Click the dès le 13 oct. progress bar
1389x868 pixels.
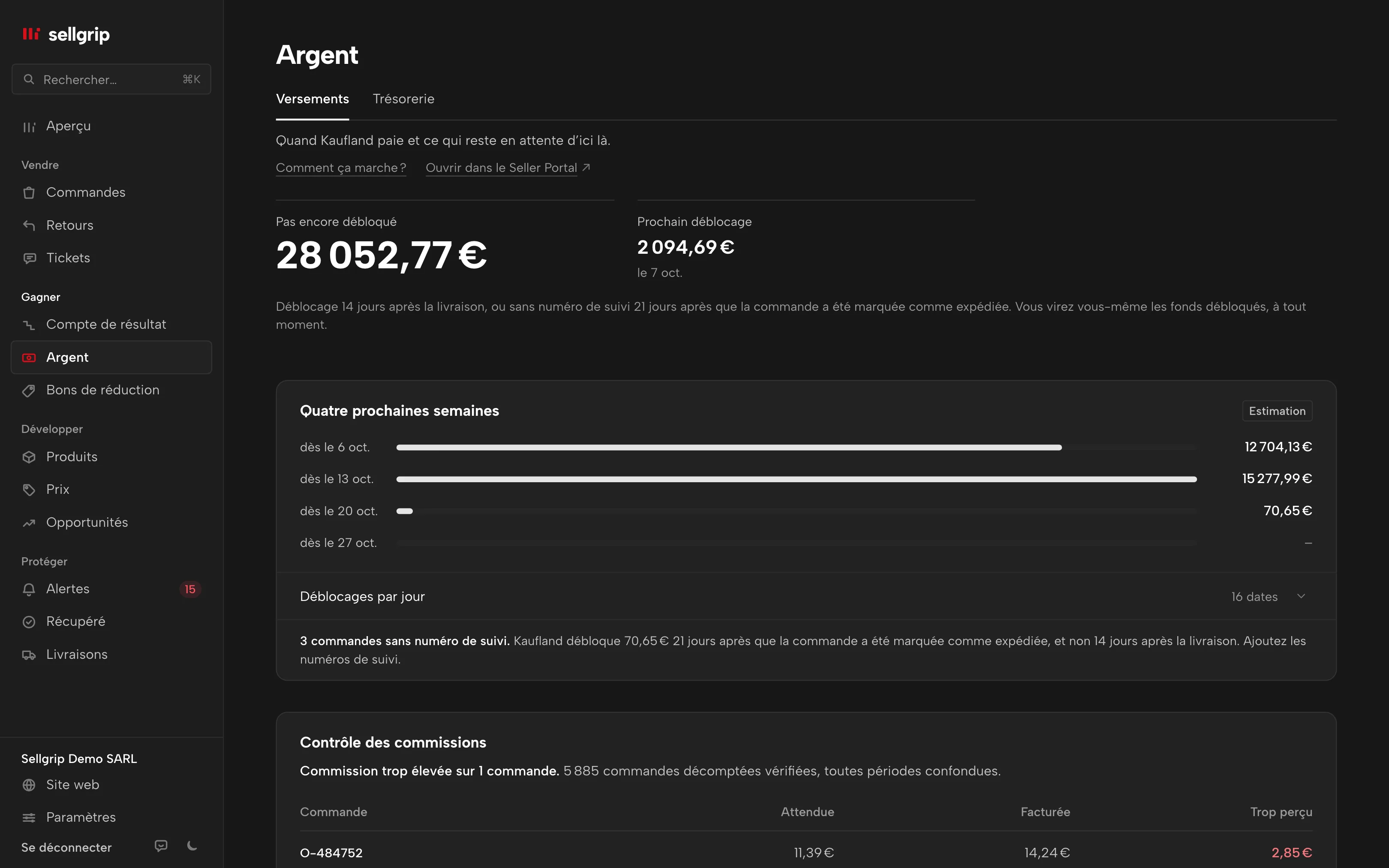(797, 479)
